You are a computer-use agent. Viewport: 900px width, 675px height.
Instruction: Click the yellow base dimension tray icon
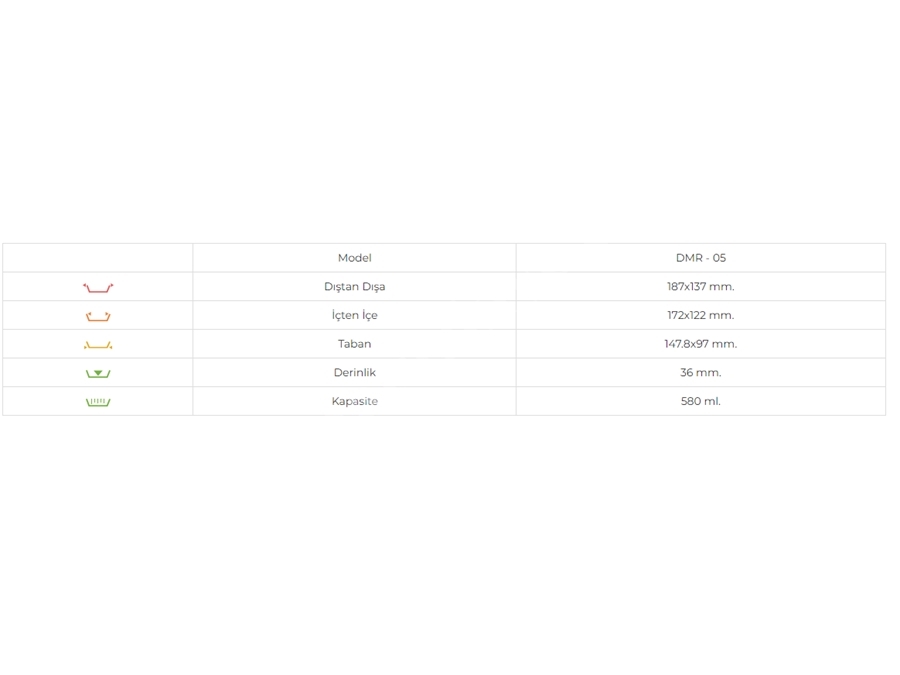tap(98, 345)
